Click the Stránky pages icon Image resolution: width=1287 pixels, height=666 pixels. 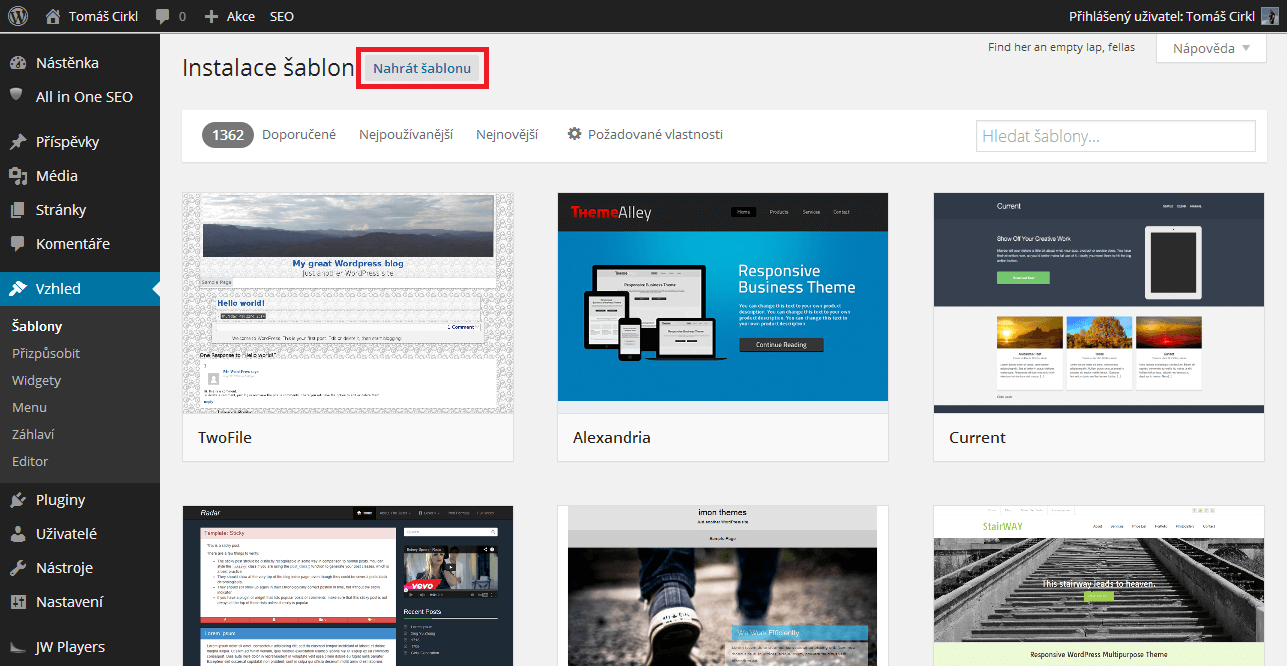[17, 210]
